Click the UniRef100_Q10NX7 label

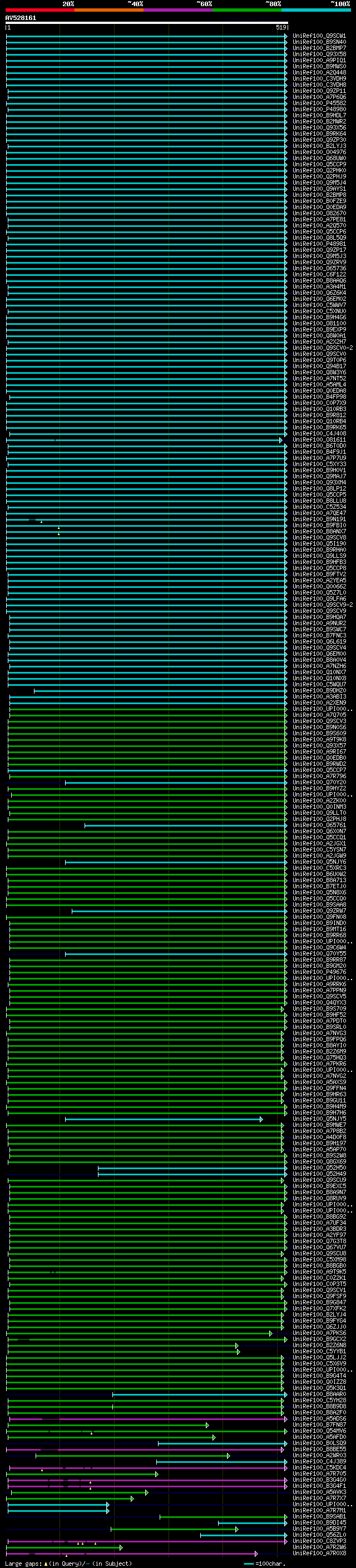(319, 672)
